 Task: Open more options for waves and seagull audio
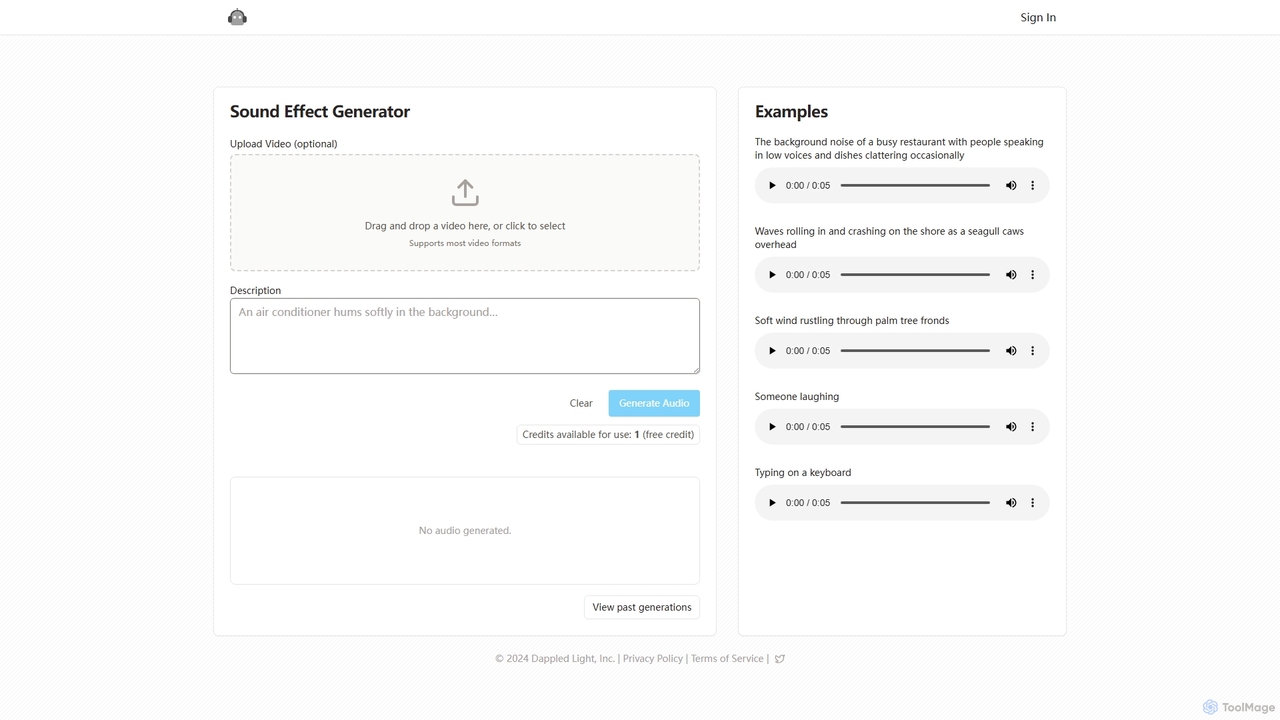(1033, 274)
